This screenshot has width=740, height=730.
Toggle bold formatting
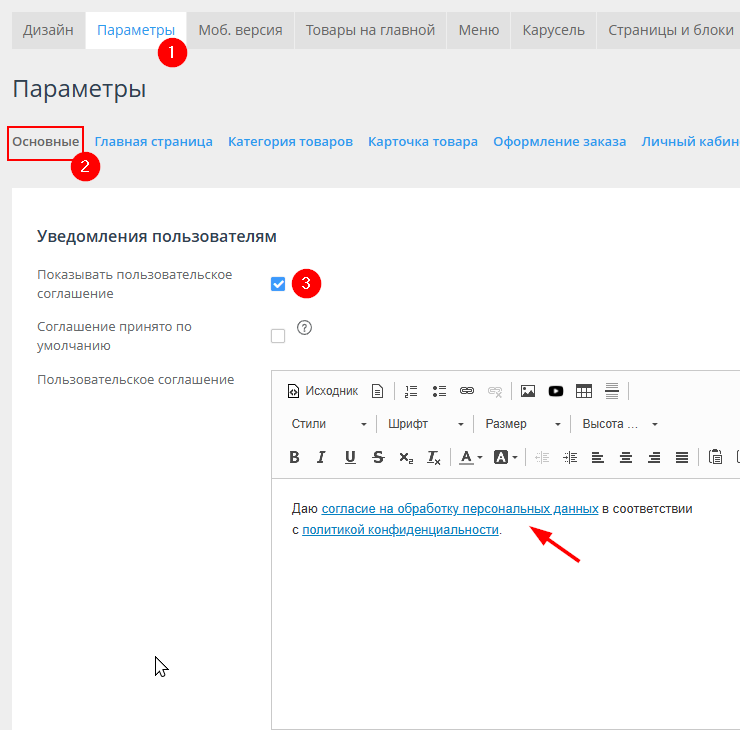click(294, 457)
